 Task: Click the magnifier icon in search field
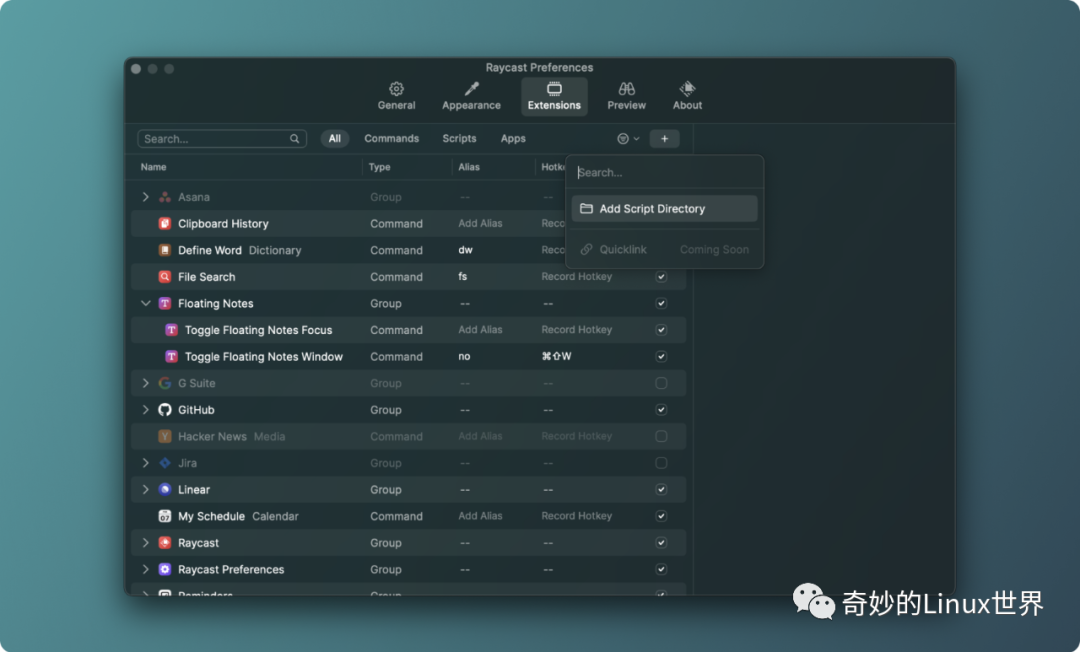[x=294, y=138]
